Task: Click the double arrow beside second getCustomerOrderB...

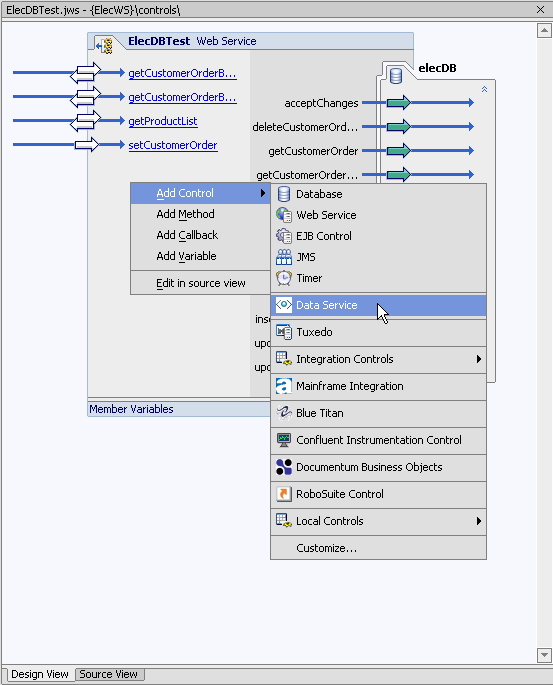Action: [x=86, y=97]
